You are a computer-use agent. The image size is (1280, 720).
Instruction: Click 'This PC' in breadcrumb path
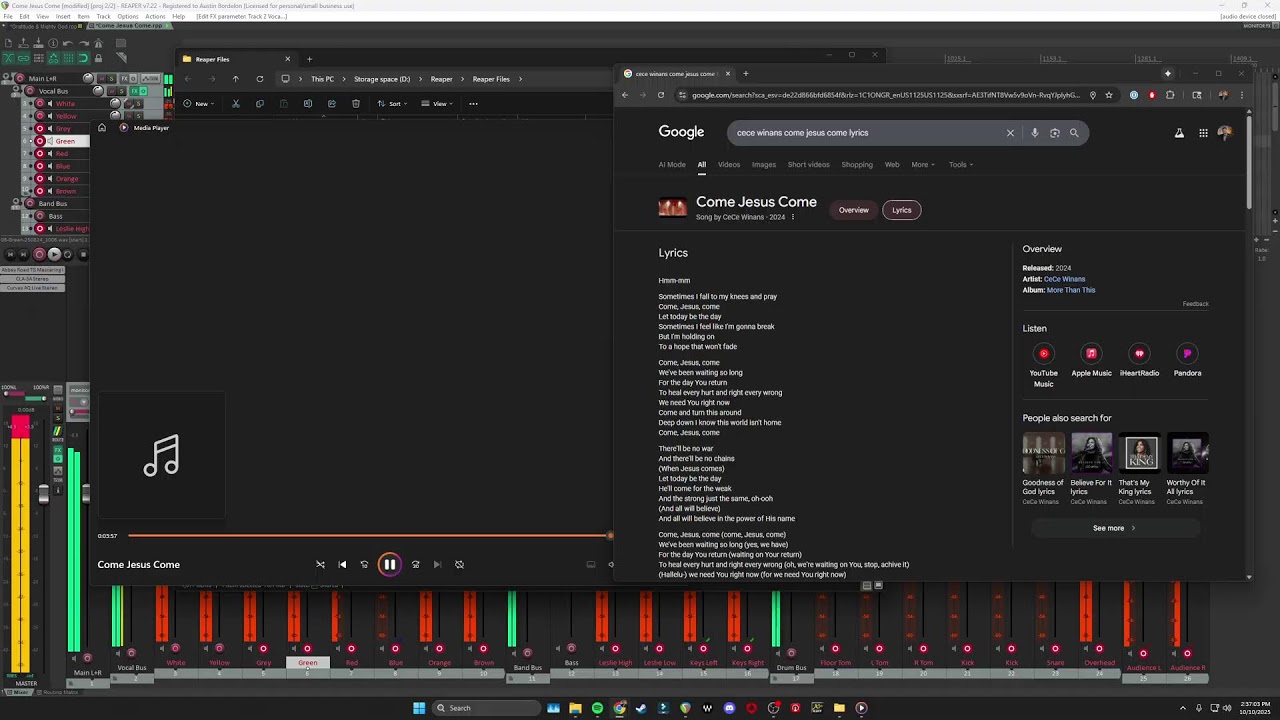(322, 79)
